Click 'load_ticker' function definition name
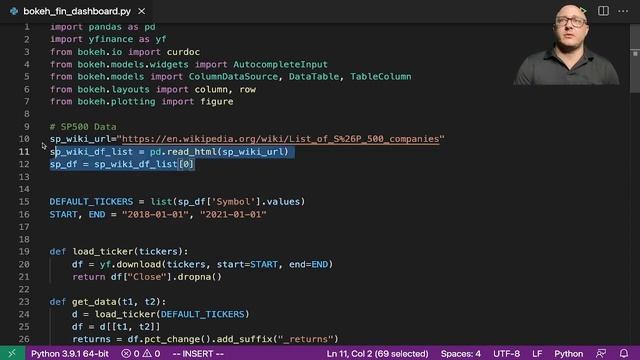The width and height of the screenshot is (640, 360). pos(103,252)
